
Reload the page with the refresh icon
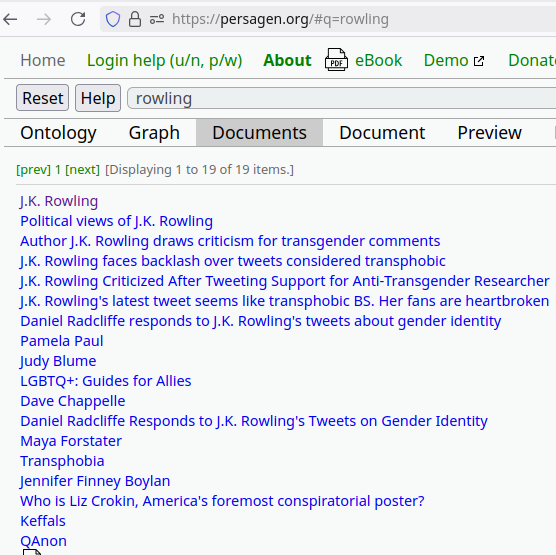pyautogui.click(x=78, y=19)
